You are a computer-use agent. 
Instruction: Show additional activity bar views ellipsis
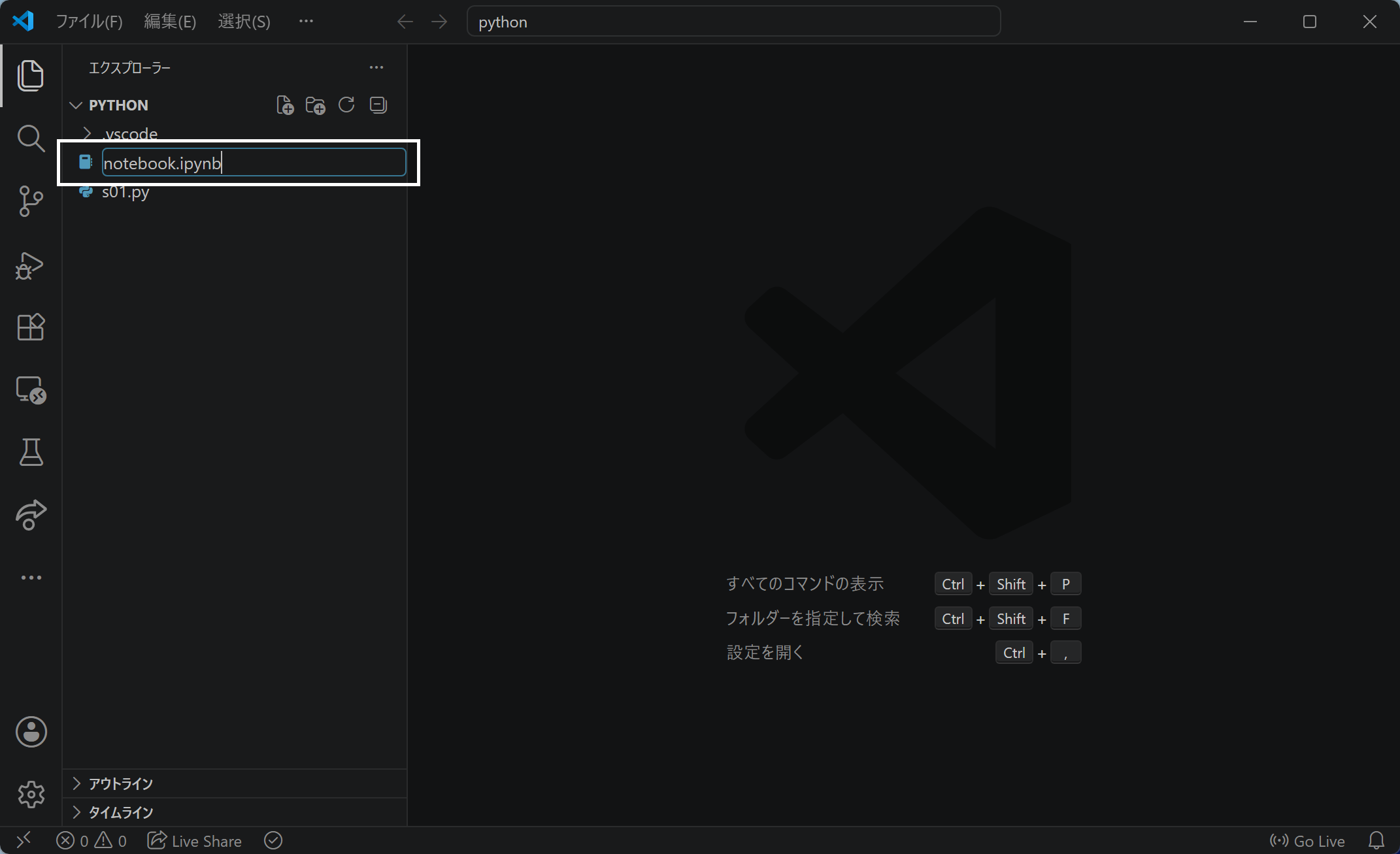[x=31, y=578]
